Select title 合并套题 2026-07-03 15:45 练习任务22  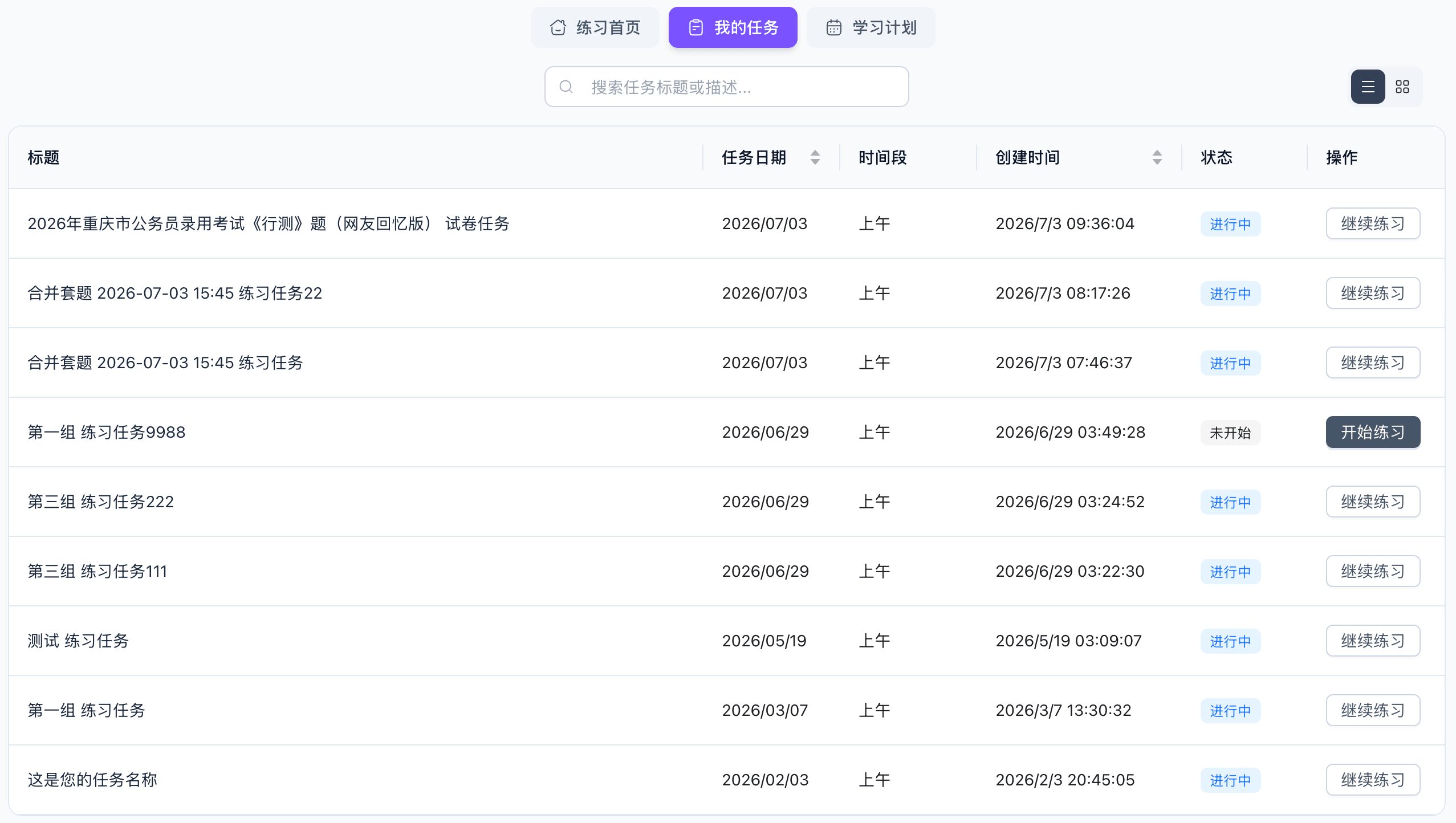click(175, 293)
